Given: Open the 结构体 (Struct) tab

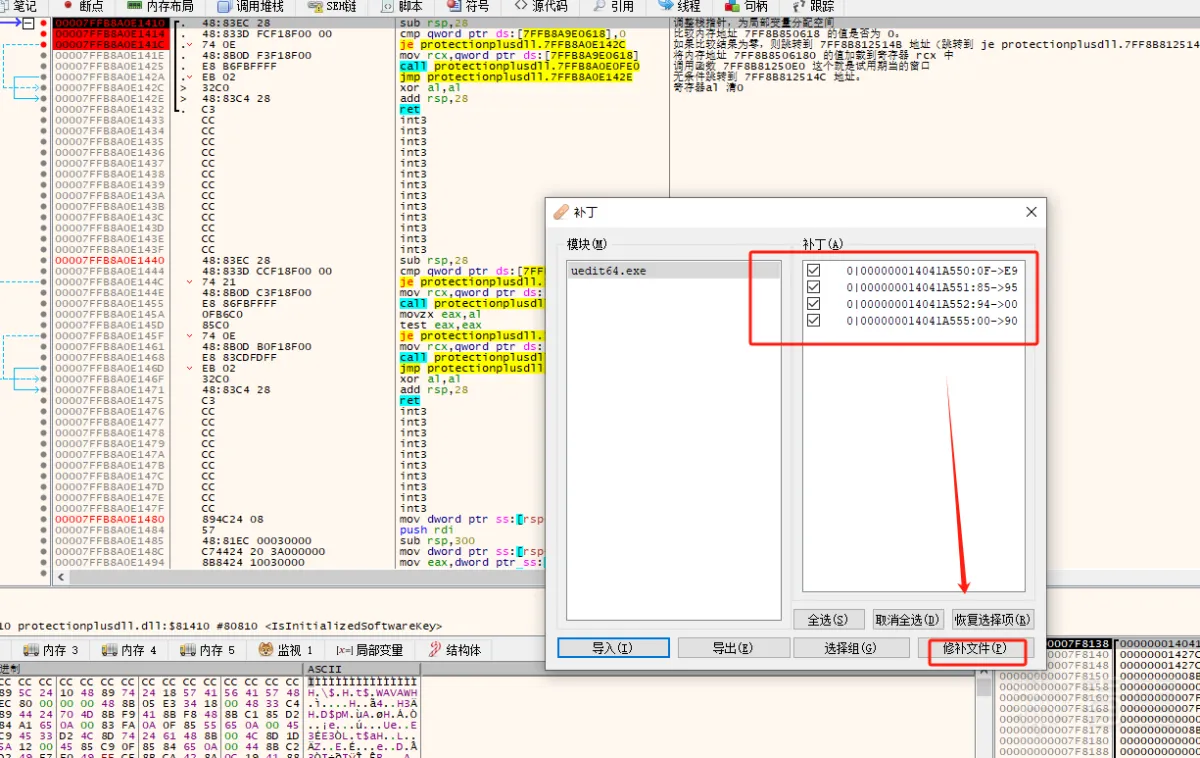Looking at the screenshot, I should tap(455, 650).
